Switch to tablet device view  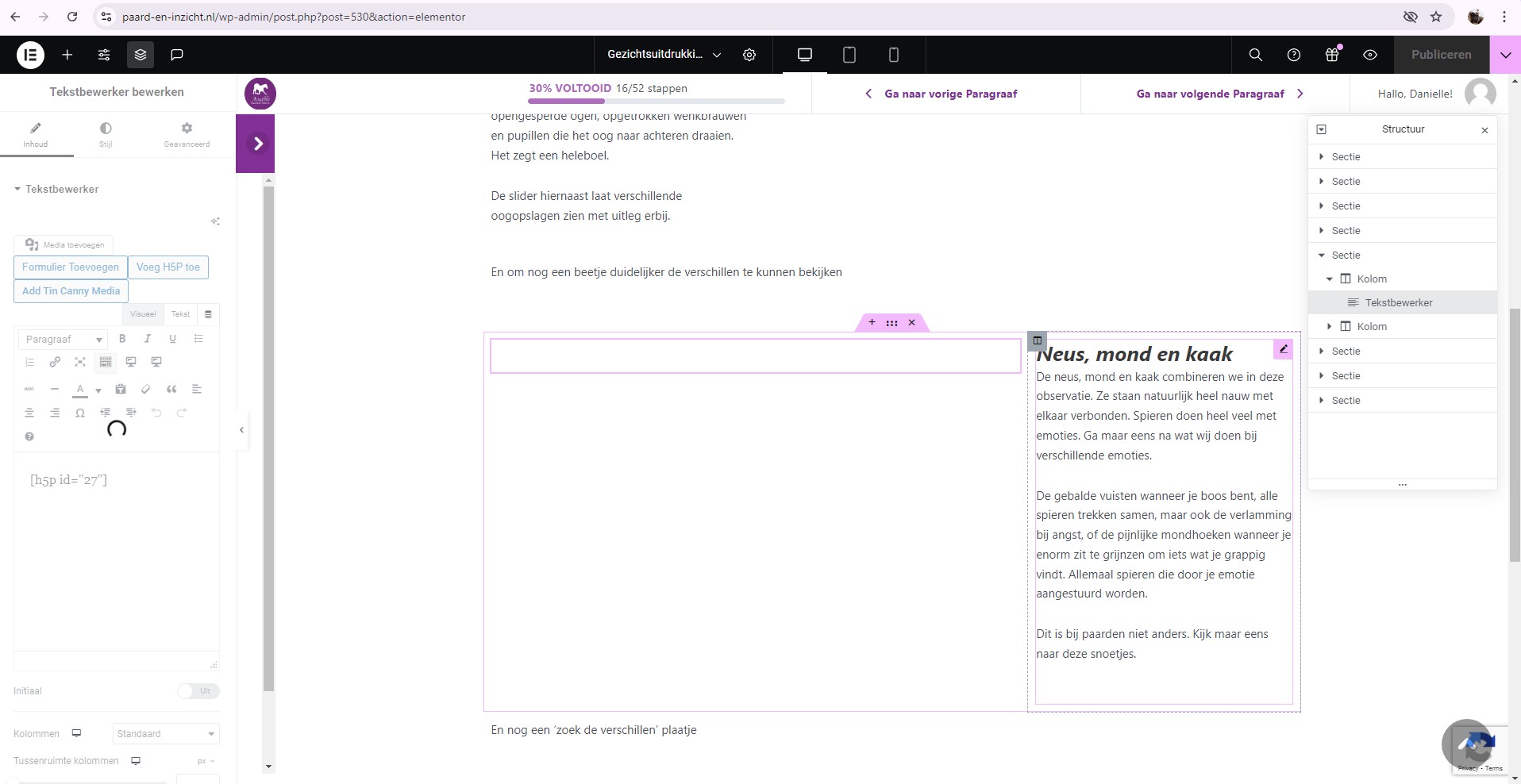[849, 55]
